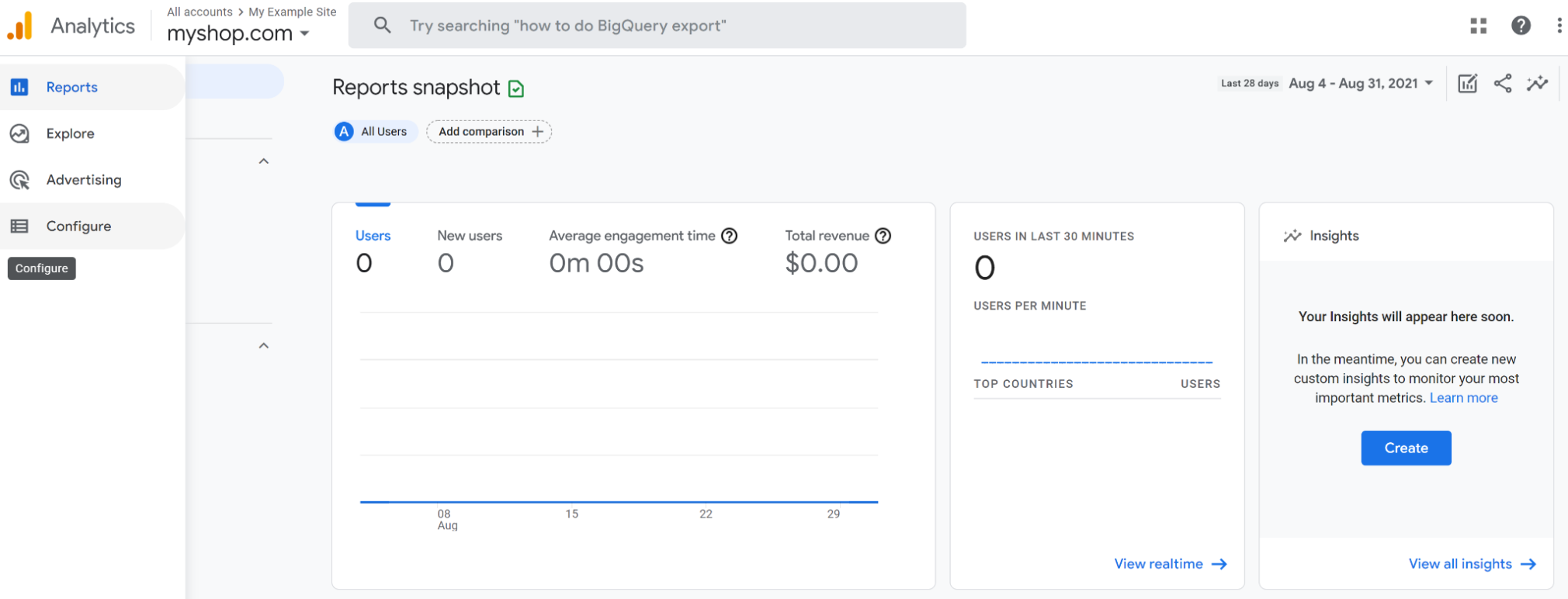Click the USERS column header
The image size is (1568, 599).
1200,384
